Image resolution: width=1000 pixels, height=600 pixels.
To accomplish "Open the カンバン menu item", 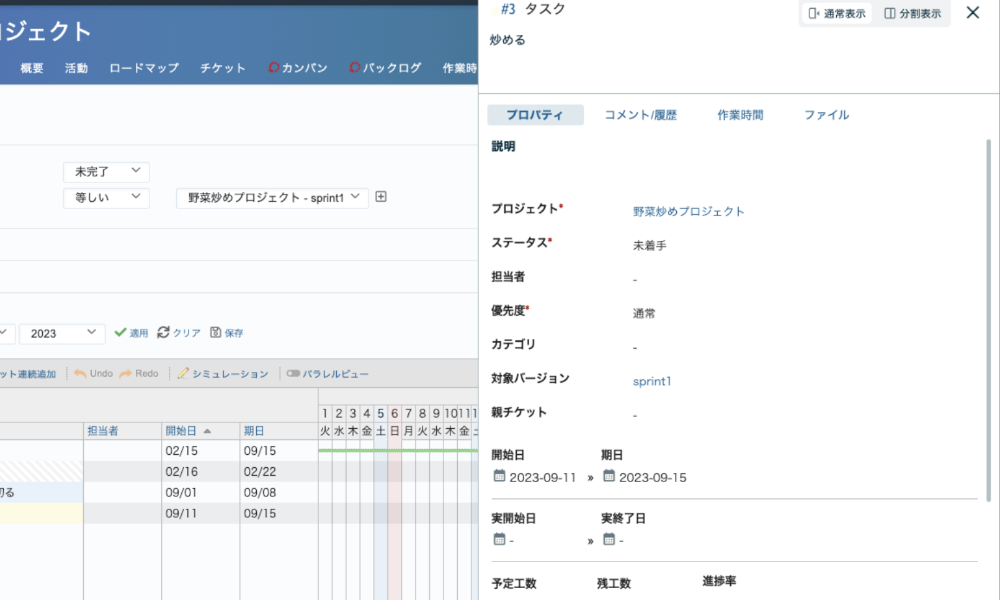I will (298, 68).
